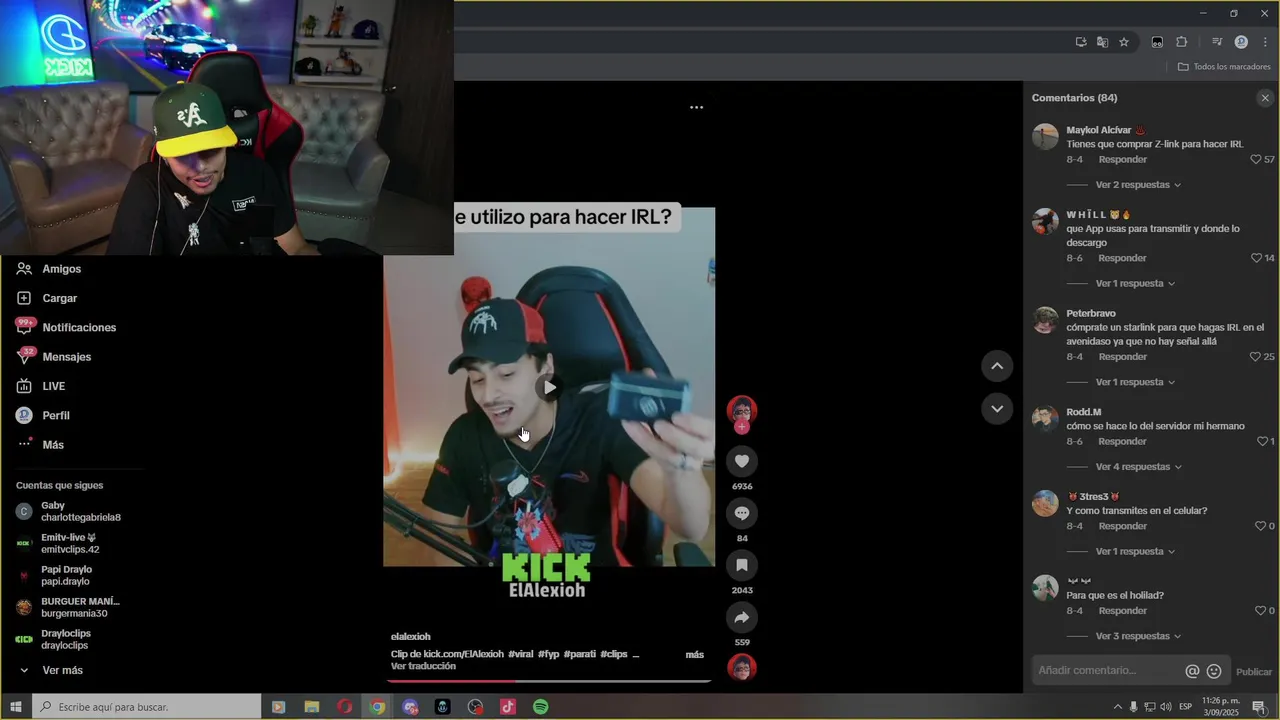Reply to Peterbravo's comment

click(1122, 357)
